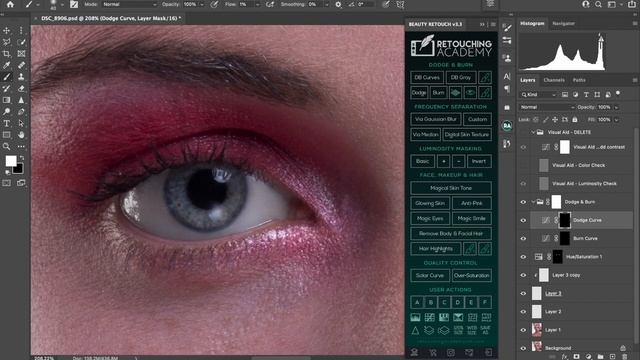
Task: Toggle visibility of Burn Curve layer
Action: pyautogui.click(x=523, y=238)
